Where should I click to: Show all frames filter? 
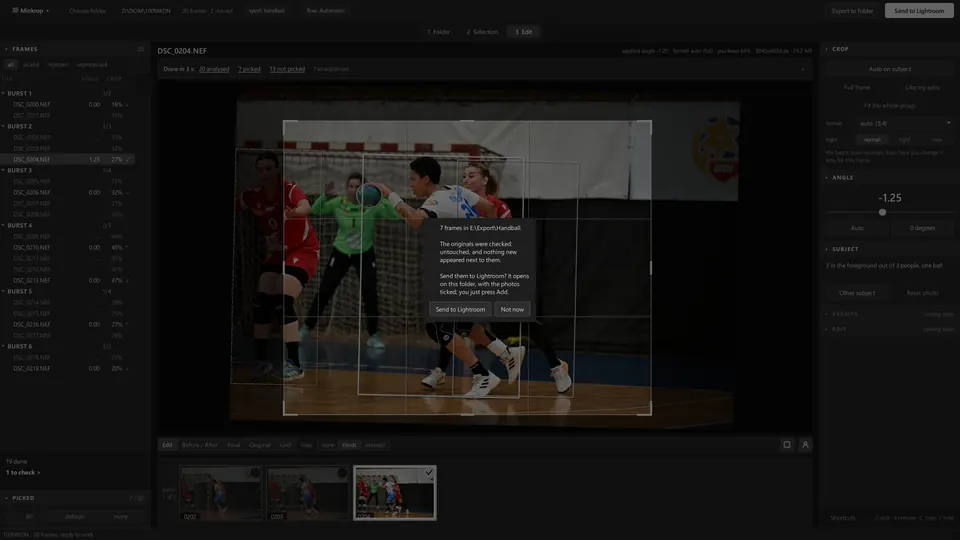[x=10, y=64]
